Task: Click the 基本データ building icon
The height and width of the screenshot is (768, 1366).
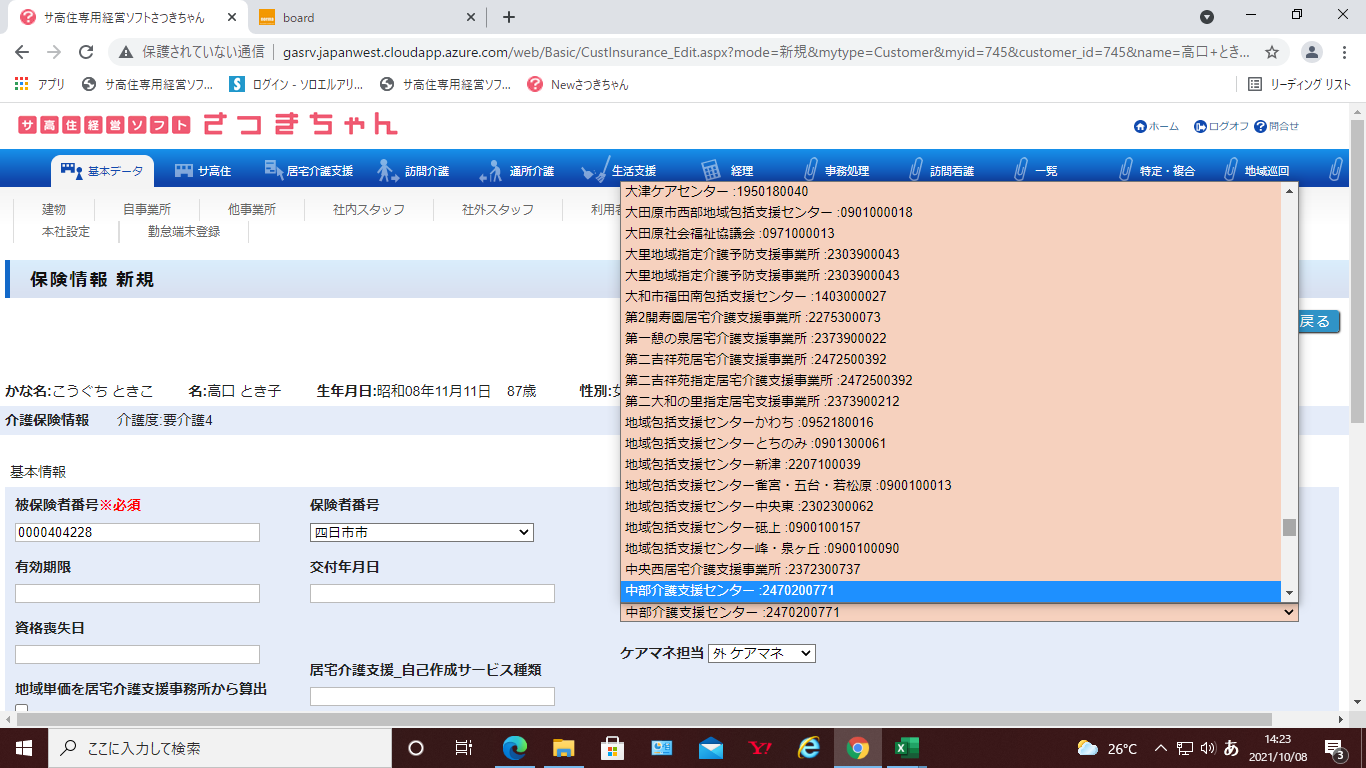Action: click(x=71, y=171)
